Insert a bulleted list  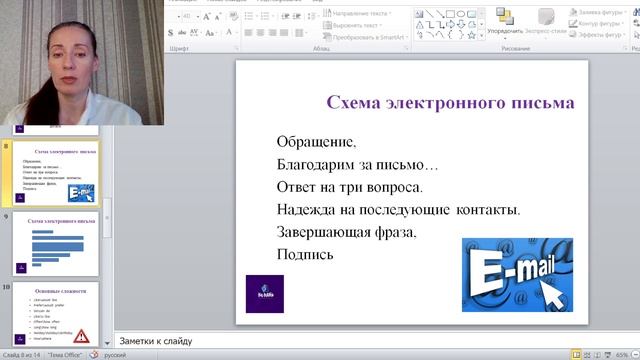pyautogui.click(x=249, y=16)
